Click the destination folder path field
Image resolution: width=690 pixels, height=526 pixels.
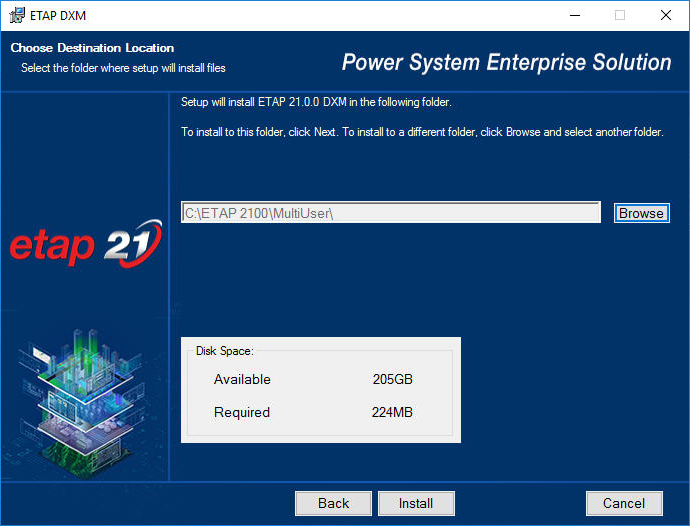[x=391, y=213]
